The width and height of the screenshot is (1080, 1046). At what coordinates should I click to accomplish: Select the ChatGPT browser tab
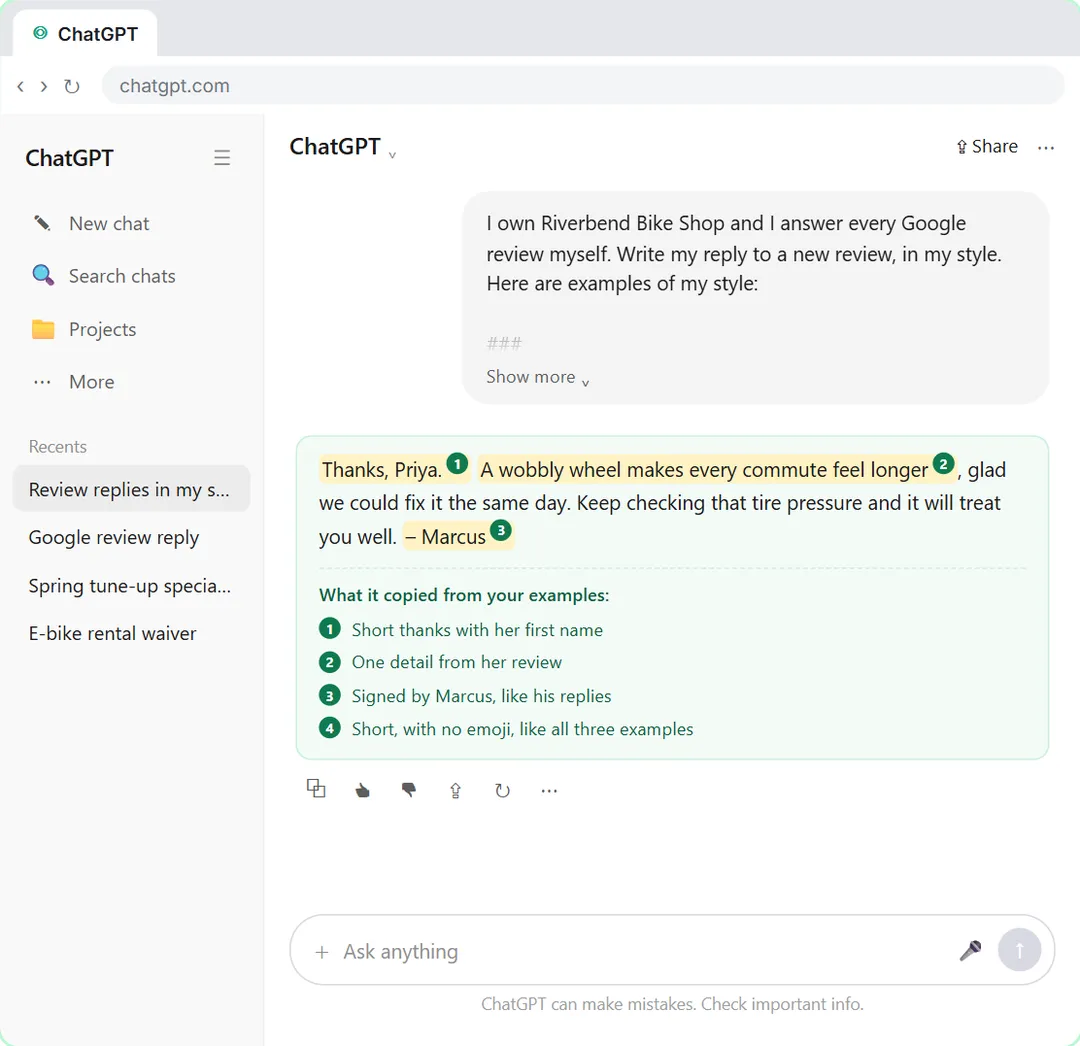[85, 34]
